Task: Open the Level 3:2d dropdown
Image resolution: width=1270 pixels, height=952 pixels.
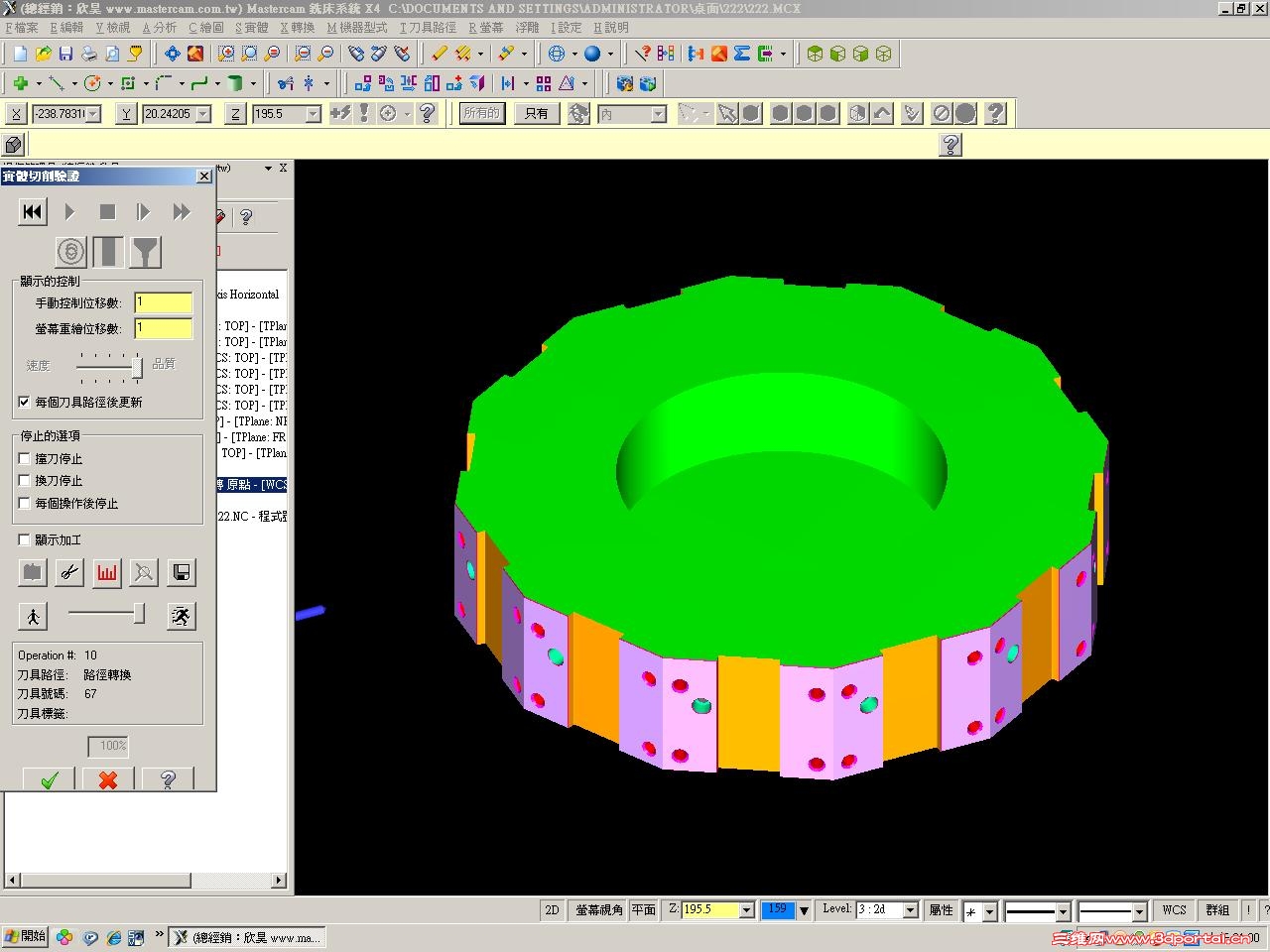Action: click(x=911, y=909)
